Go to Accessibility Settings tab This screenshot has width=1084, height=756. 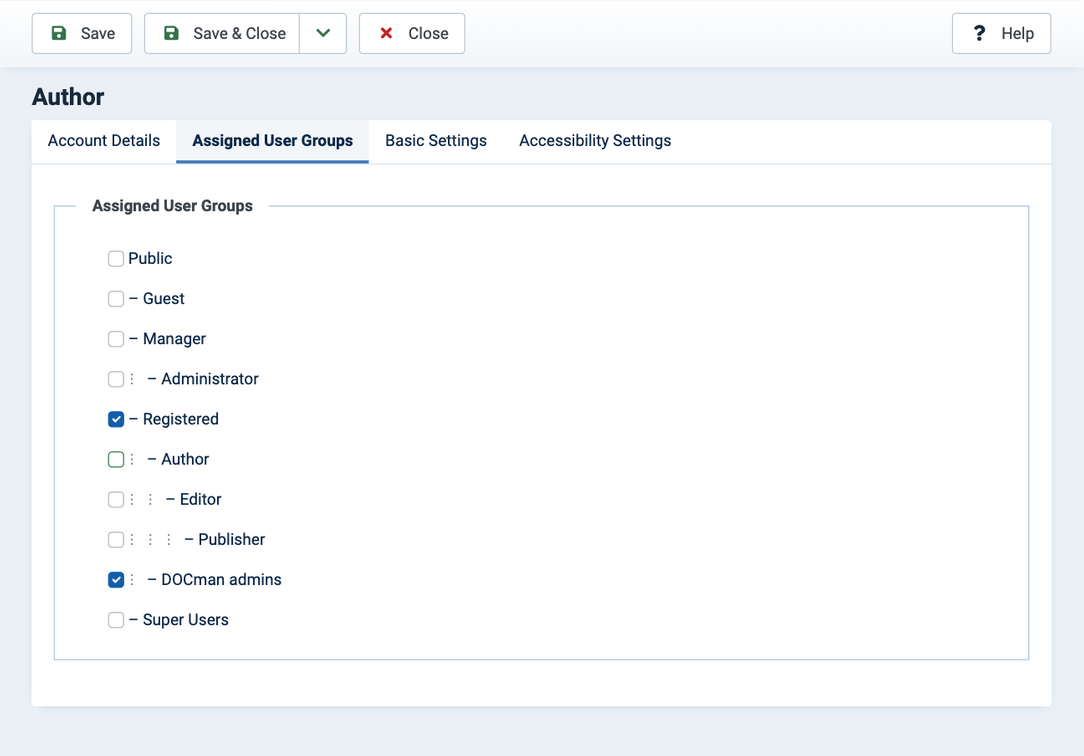[x=595, y=141]
